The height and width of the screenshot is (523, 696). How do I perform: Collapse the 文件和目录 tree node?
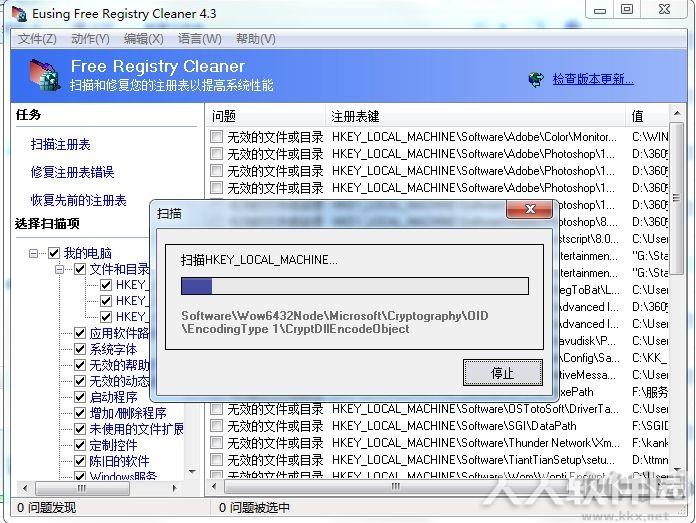(59, 269)
